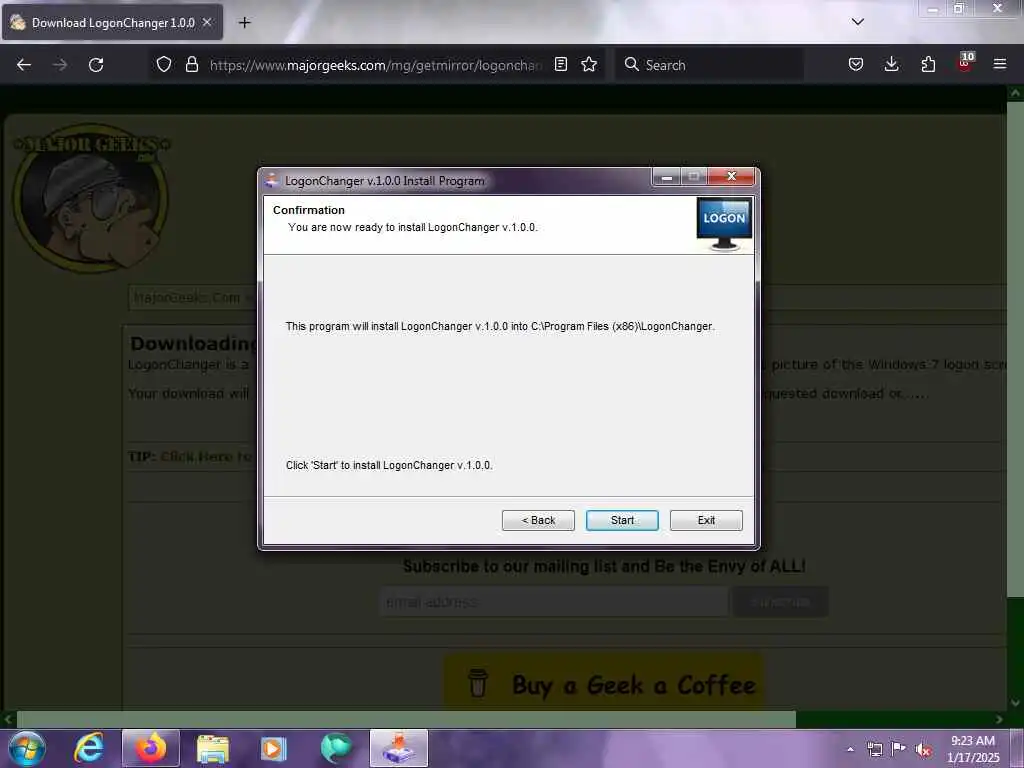Click the Exit button in installer

706,520
